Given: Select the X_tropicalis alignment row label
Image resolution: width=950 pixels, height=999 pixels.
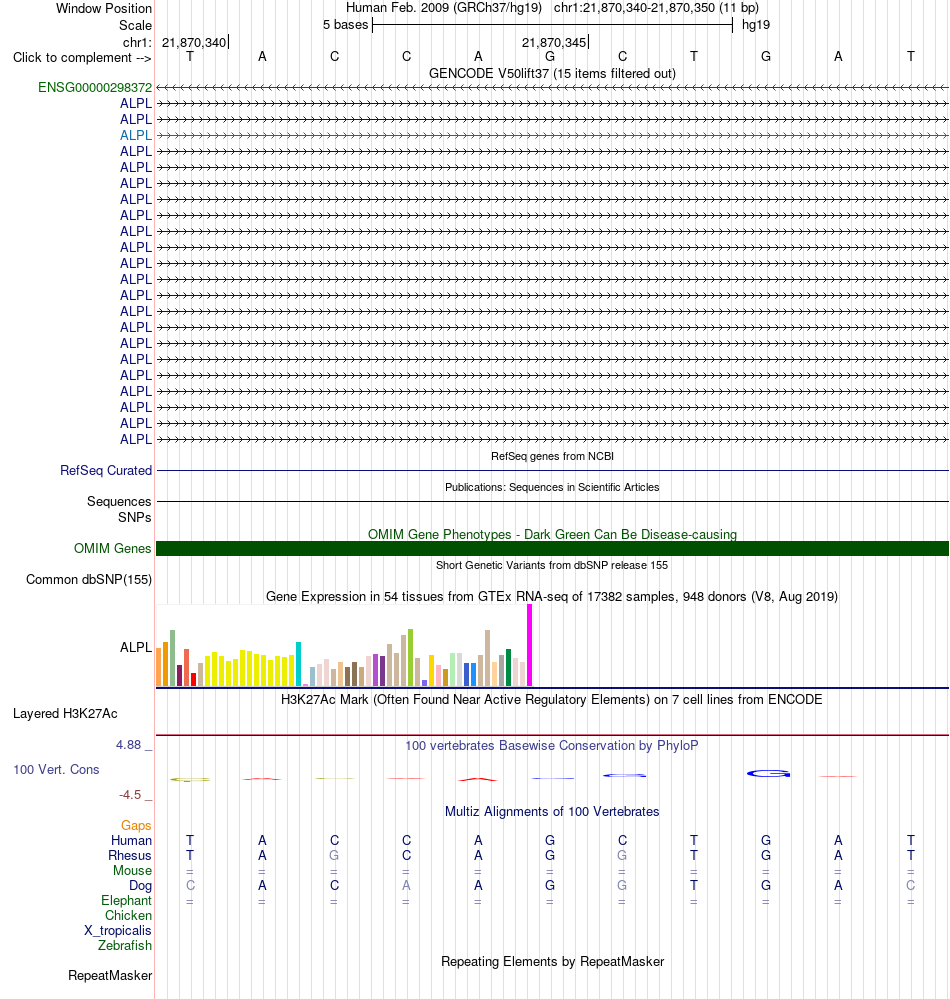Looking at the screenshot, I should (118, 930).
